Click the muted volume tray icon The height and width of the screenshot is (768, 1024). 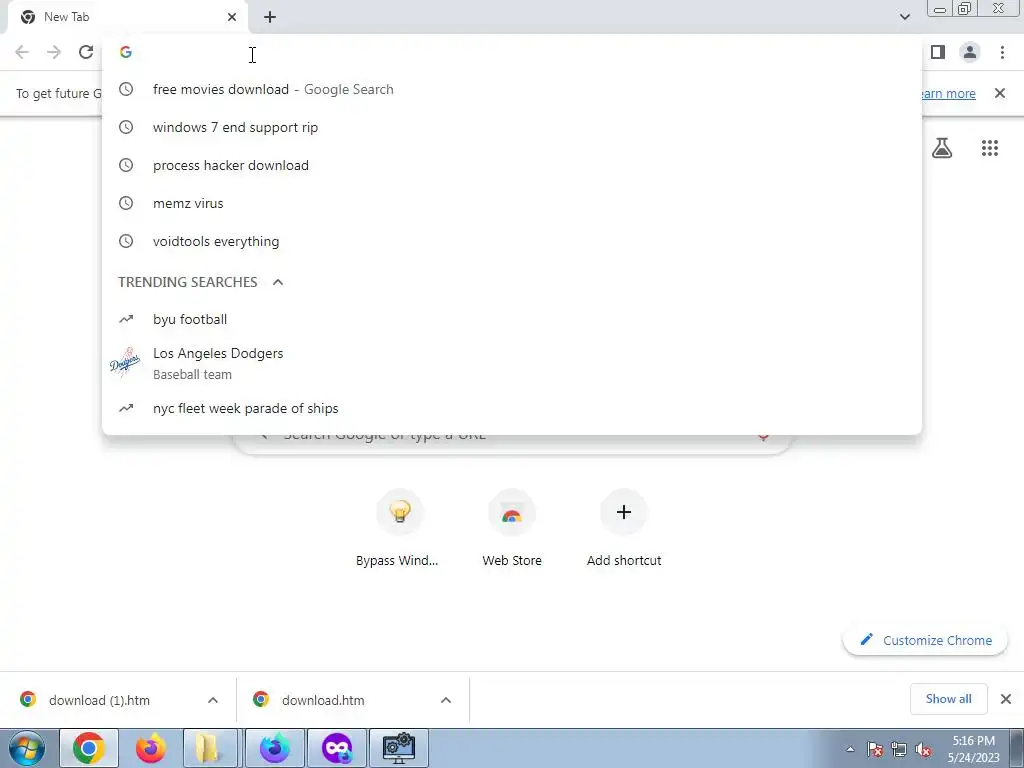[923, 749]
